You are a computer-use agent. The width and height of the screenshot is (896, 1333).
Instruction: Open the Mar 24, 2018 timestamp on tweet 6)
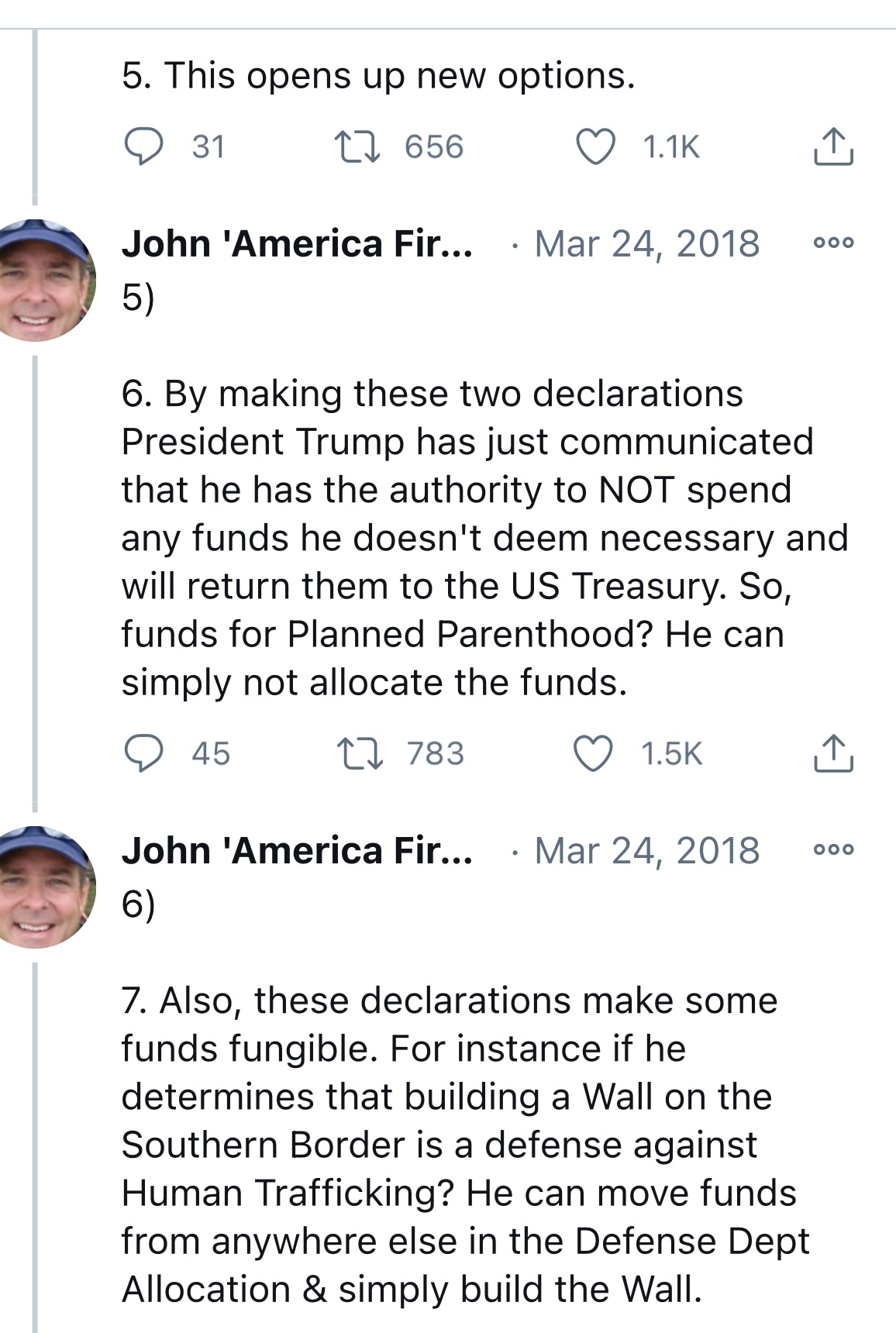pos(647,850)
